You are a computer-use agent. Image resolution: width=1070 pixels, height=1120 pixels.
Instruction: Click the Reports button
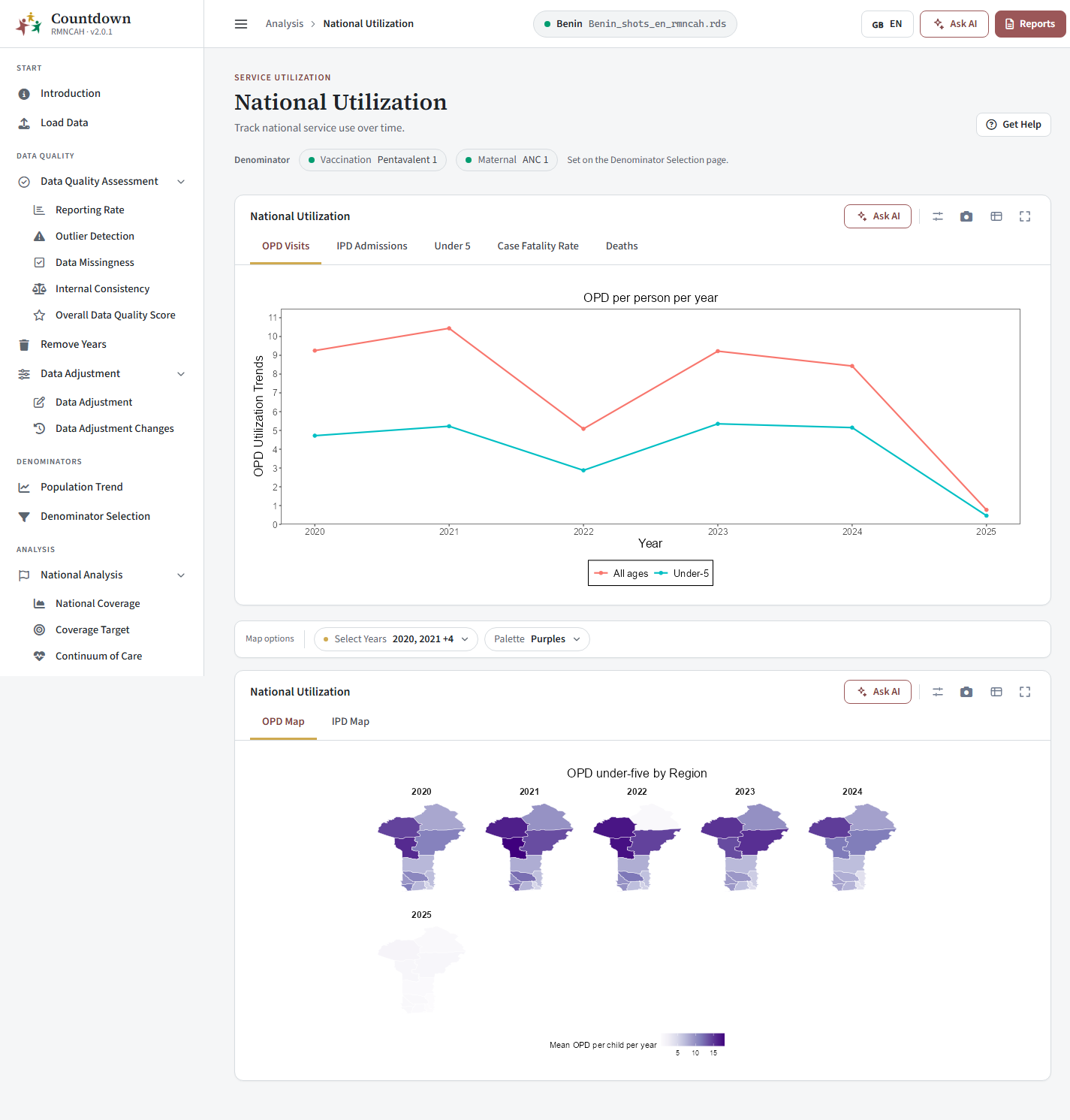click(x=1030, y=24)
